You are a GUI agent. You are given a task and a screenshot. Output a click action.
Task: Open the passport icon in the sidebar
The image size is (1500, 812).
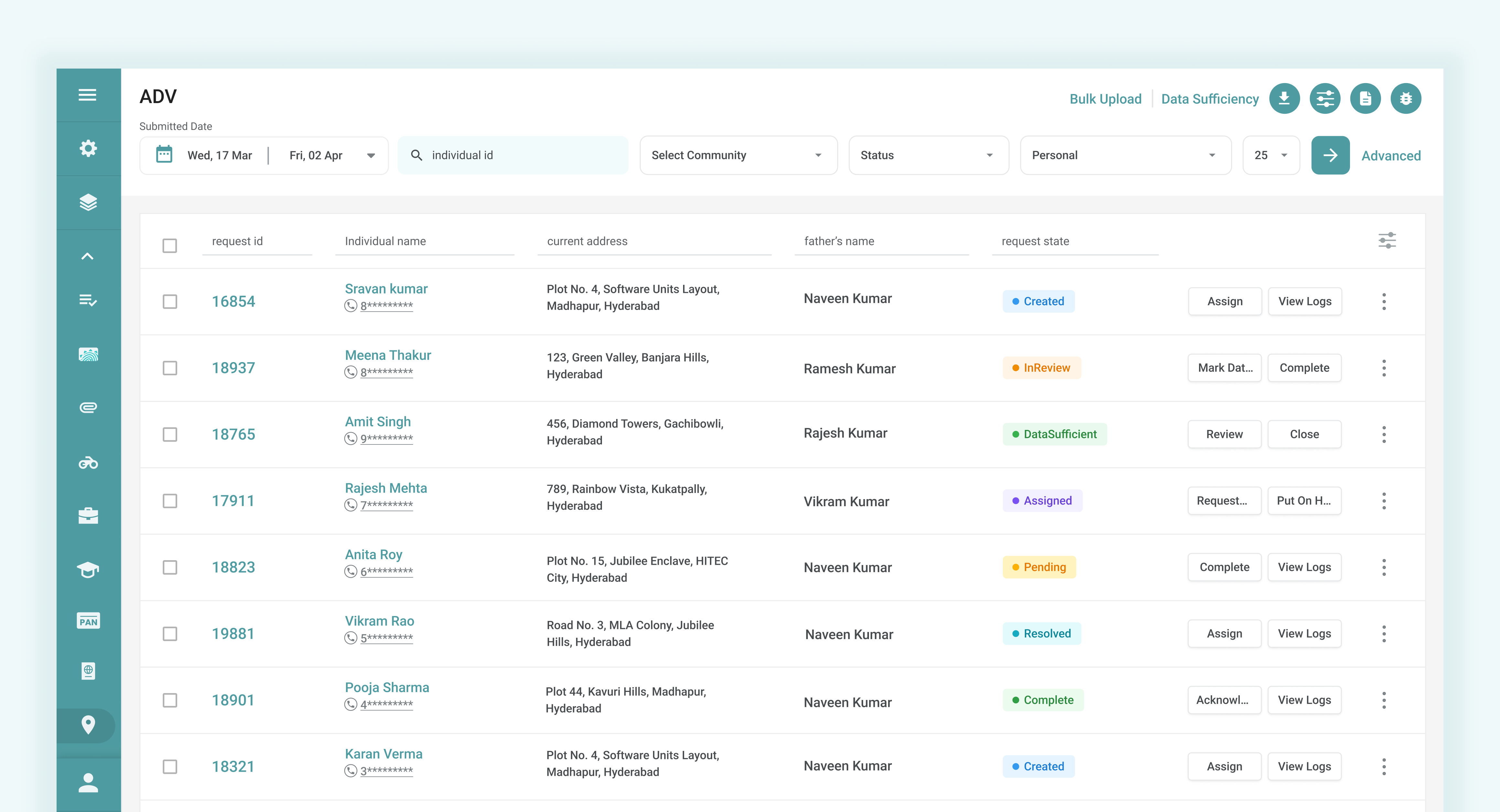click(88, 671)
